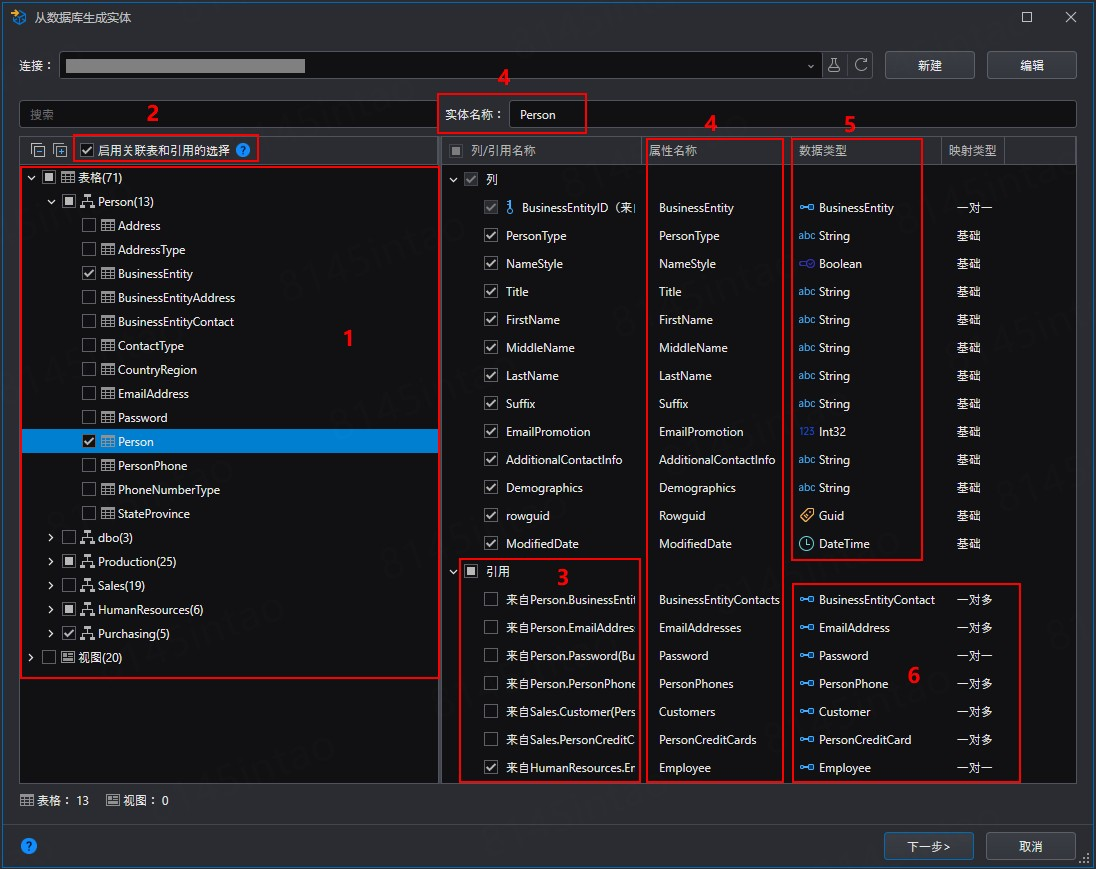The height and width of the screenshot is (869, 1096).
Task: Click the 数据类型 column header
Action: [x=867, y=150]
